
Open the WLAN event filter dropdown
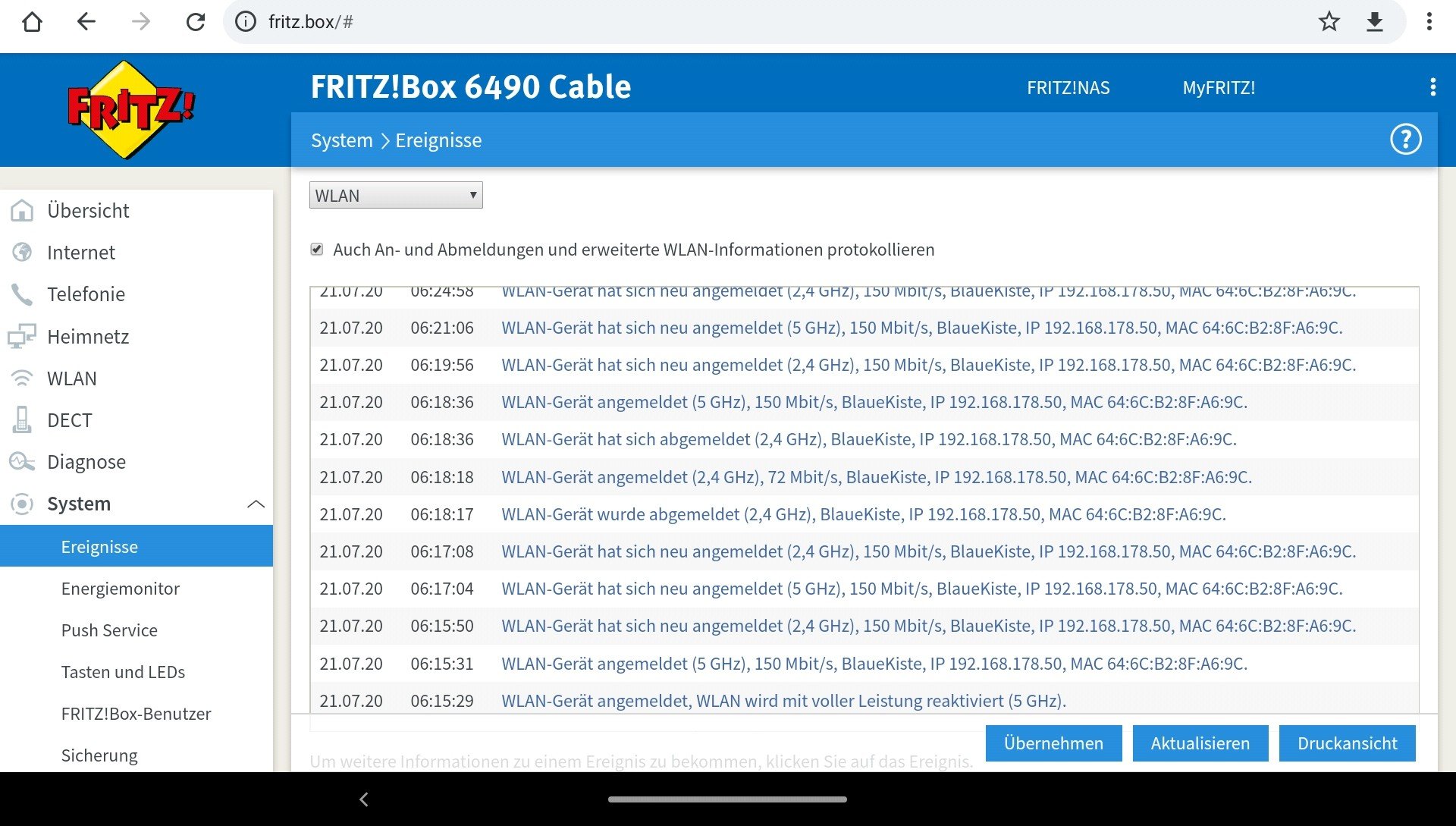[396, 196]
